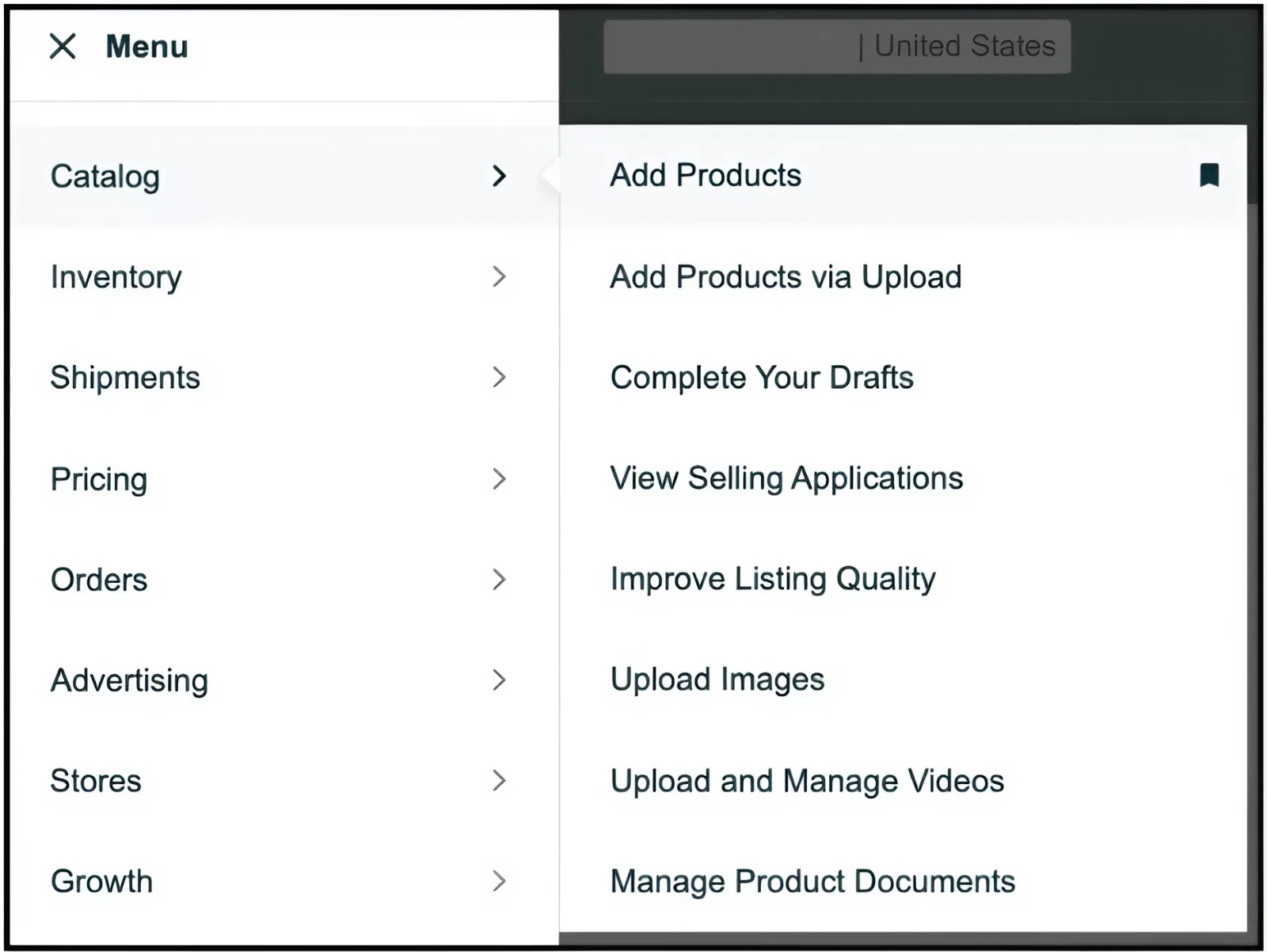Image resolution: width=1267 pixels, height=952 pixels.
Task: Select Manage Product Documents
Action: click(812, 882)
